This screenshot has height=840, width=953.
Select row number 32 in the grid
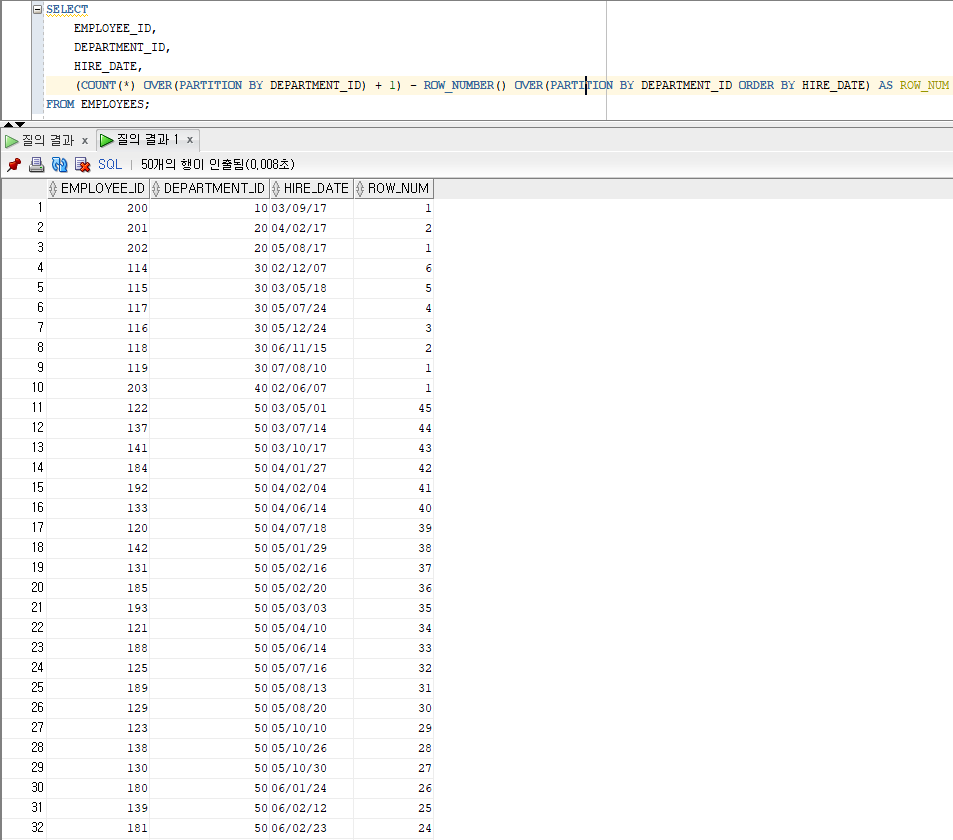click(24, 828)
